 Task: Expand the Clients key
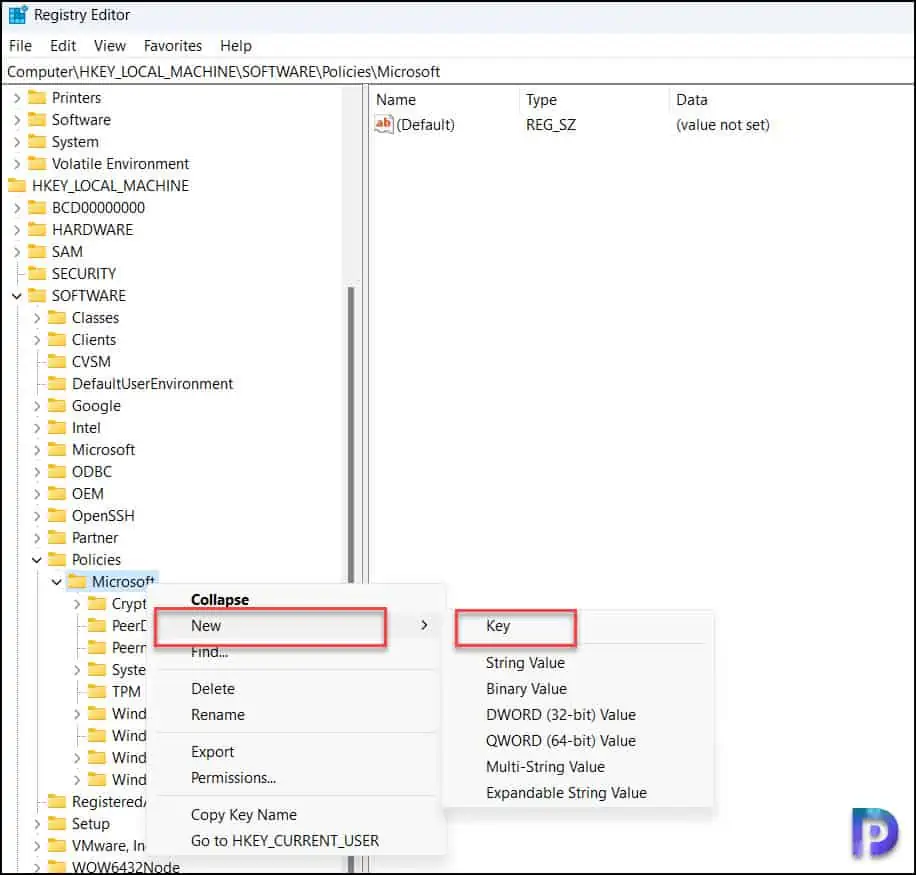(37, 339)
